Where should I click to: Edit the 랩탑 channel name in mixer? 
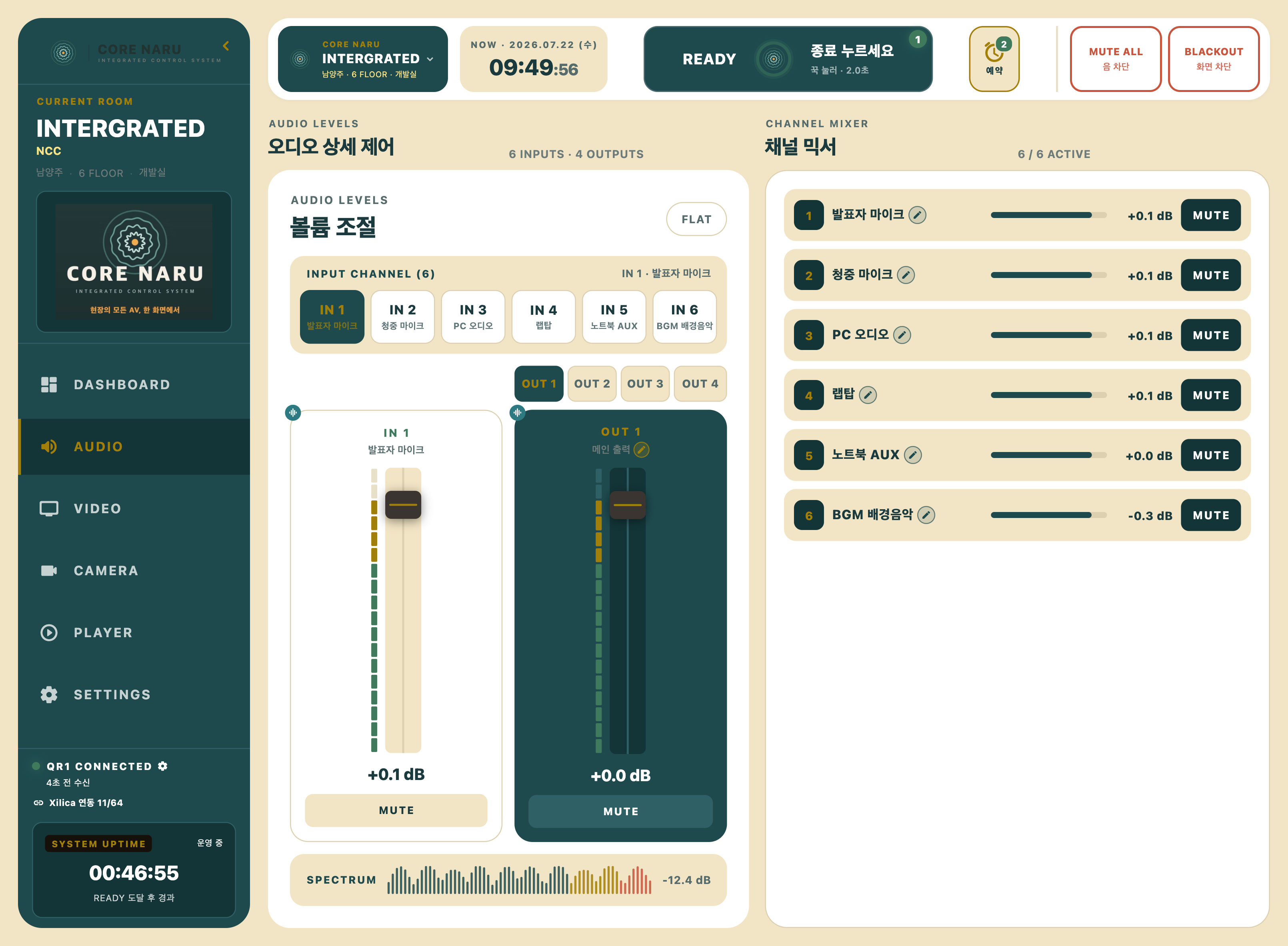tap(868, 395)
